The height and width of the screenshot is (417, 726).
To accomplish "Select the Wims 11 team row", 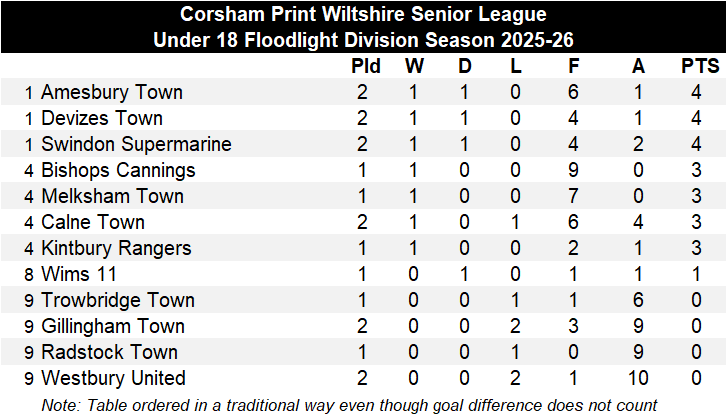I will pyautogui.click(x=79, y=275).
